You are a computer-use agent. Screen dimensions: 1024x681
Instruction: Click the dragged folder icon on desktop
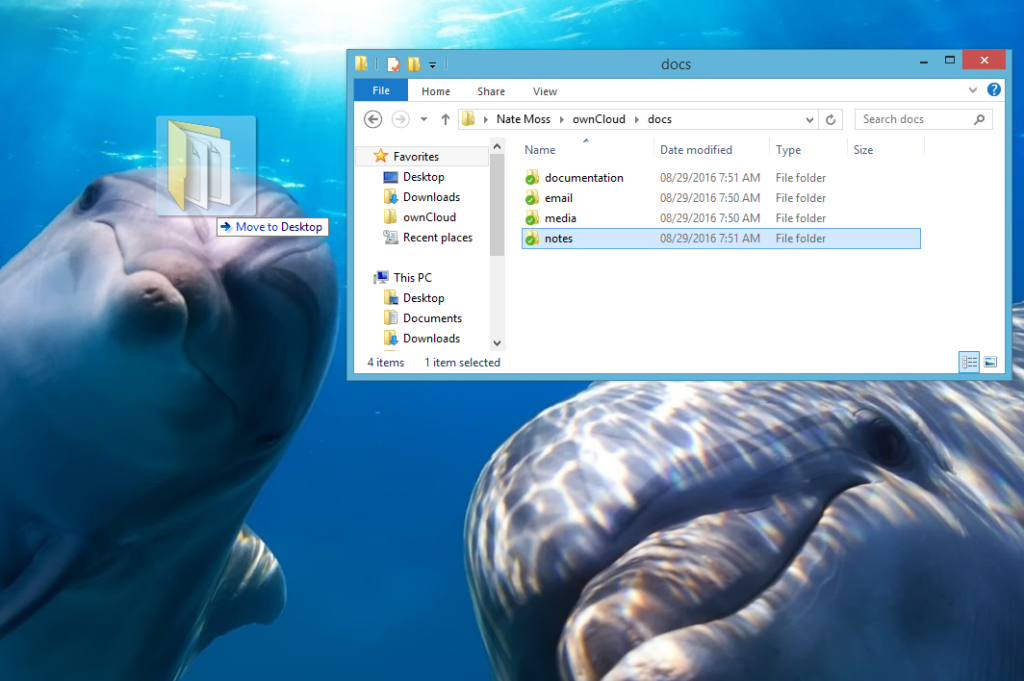pyautogui.click(x=206, y=165)
